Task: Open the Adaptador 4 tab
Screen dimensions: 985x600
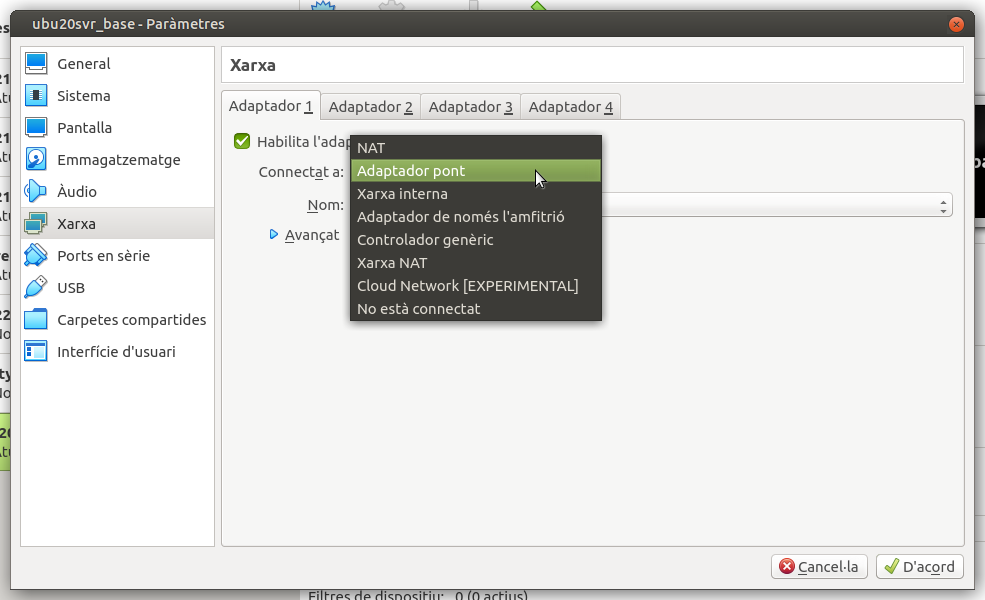Action: click(570, 107)
